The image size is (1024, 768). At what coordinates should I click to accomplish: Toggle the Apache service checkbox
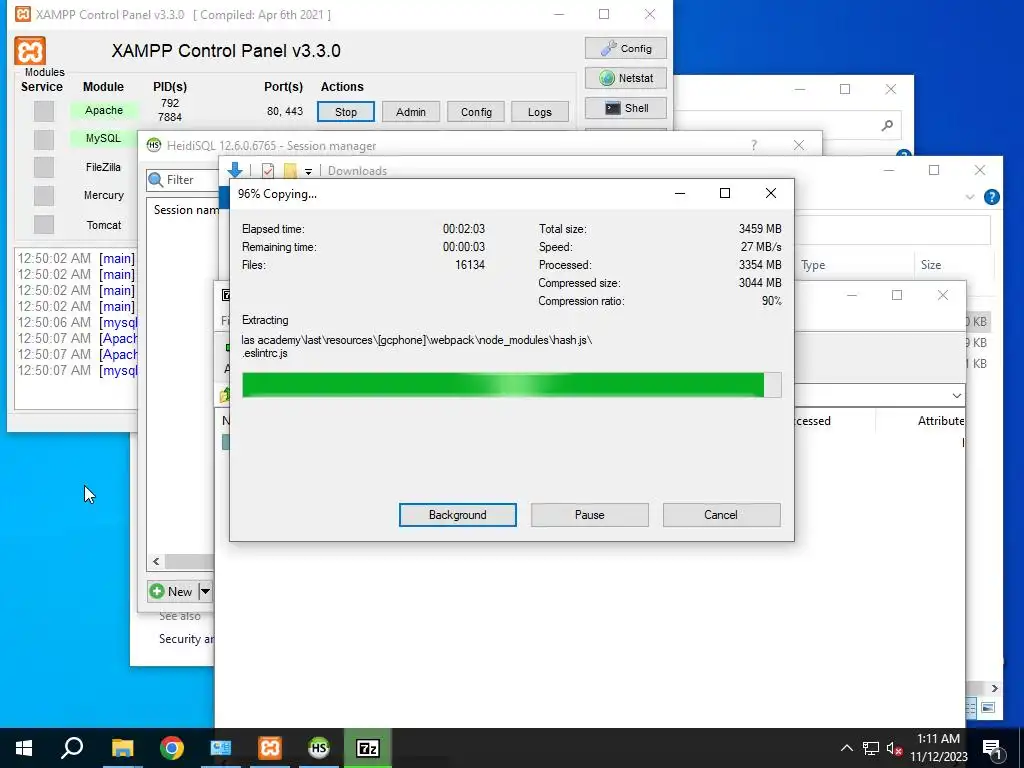click(44, 111)
